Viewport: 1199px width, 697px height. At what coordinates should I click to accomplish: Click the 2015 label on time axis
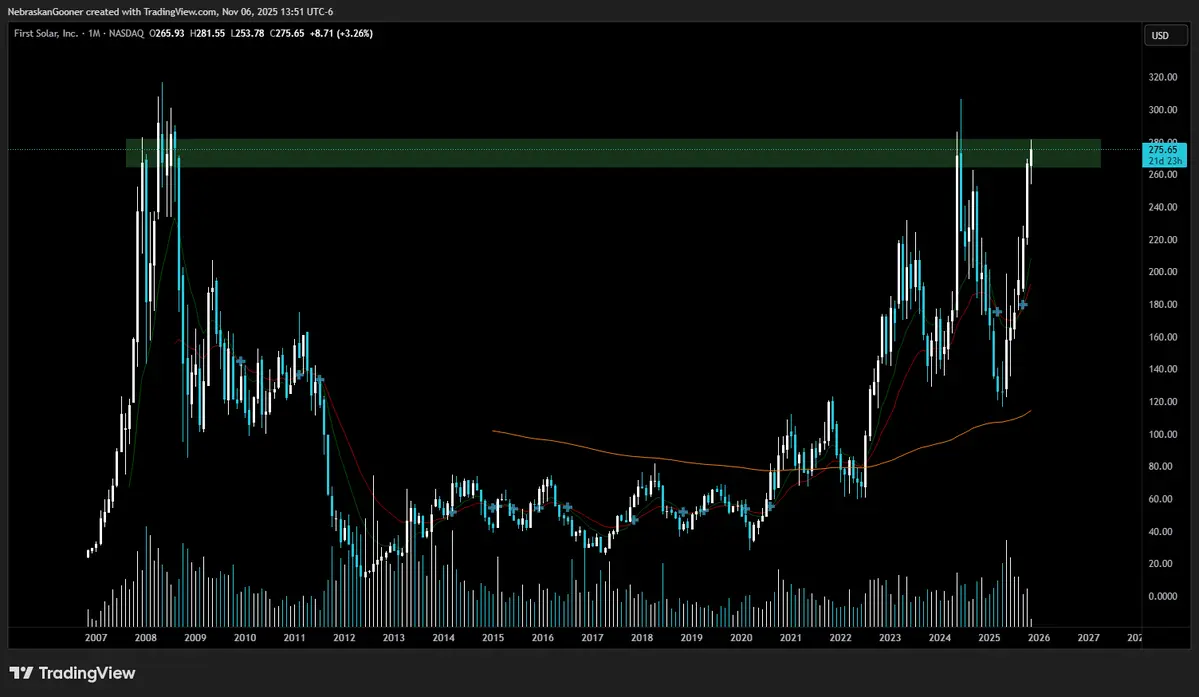pos(493,637)
